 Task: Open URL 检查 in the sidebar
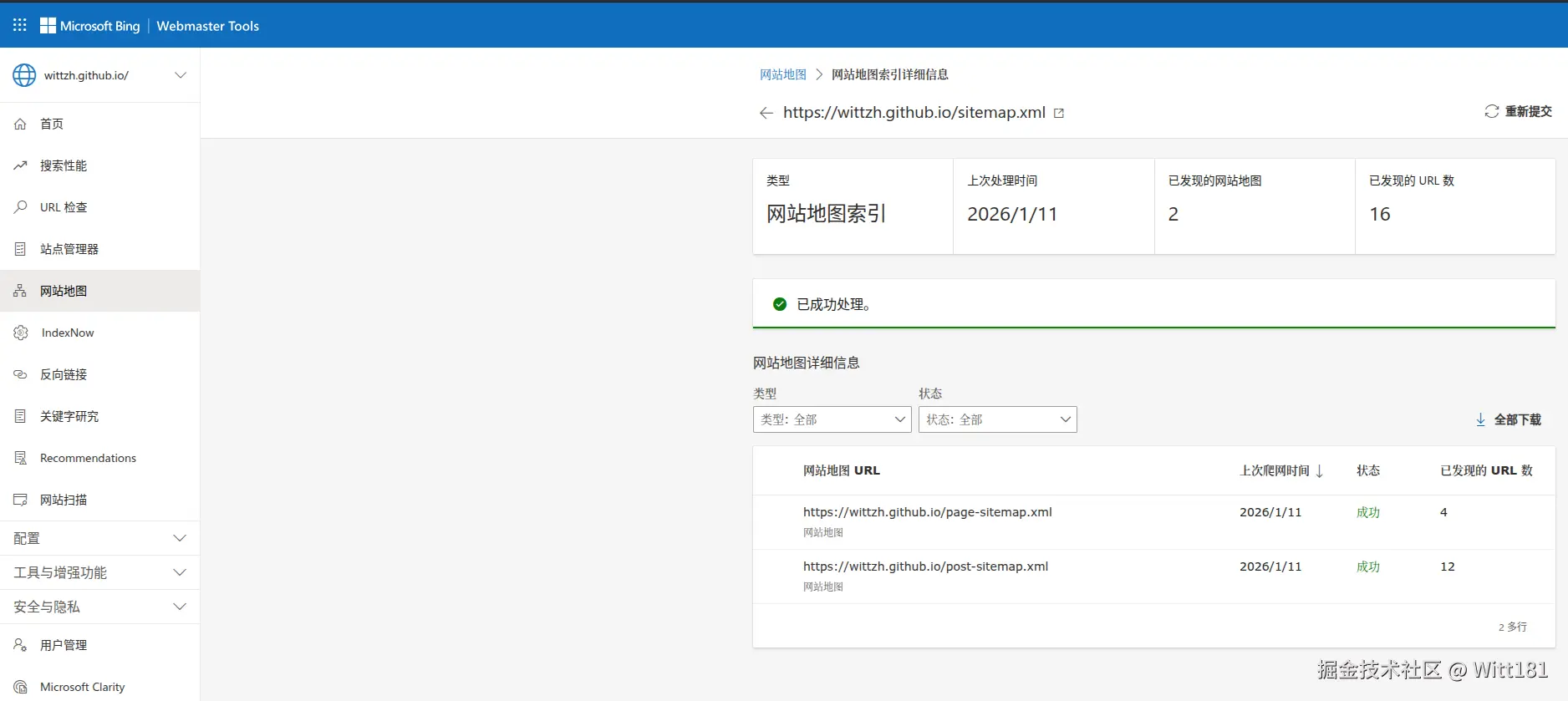(100, 207)
